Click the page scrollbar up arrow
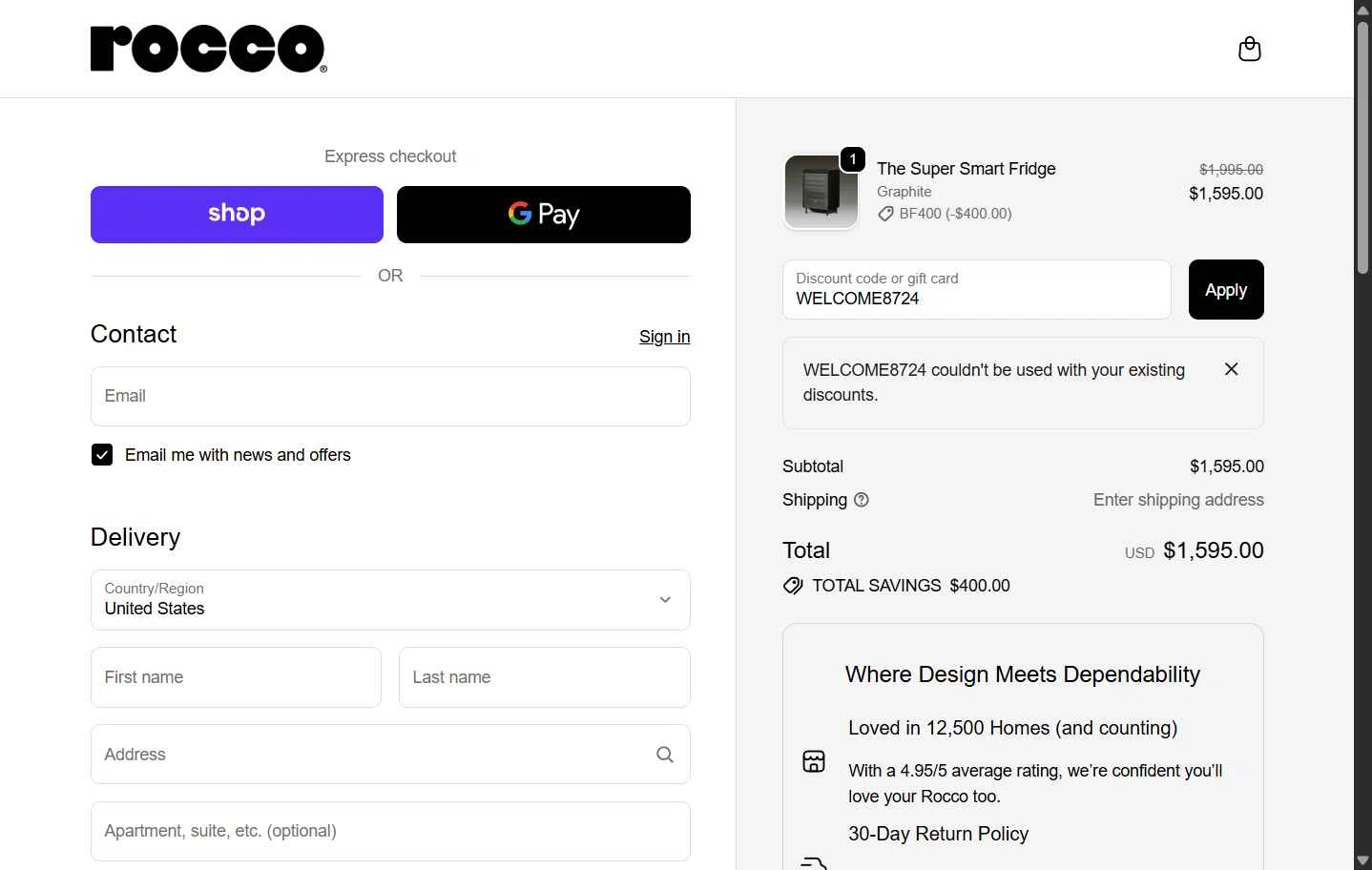This screenshot has height=870, width=1372. pyautogui.click(x=1362, y=9)
